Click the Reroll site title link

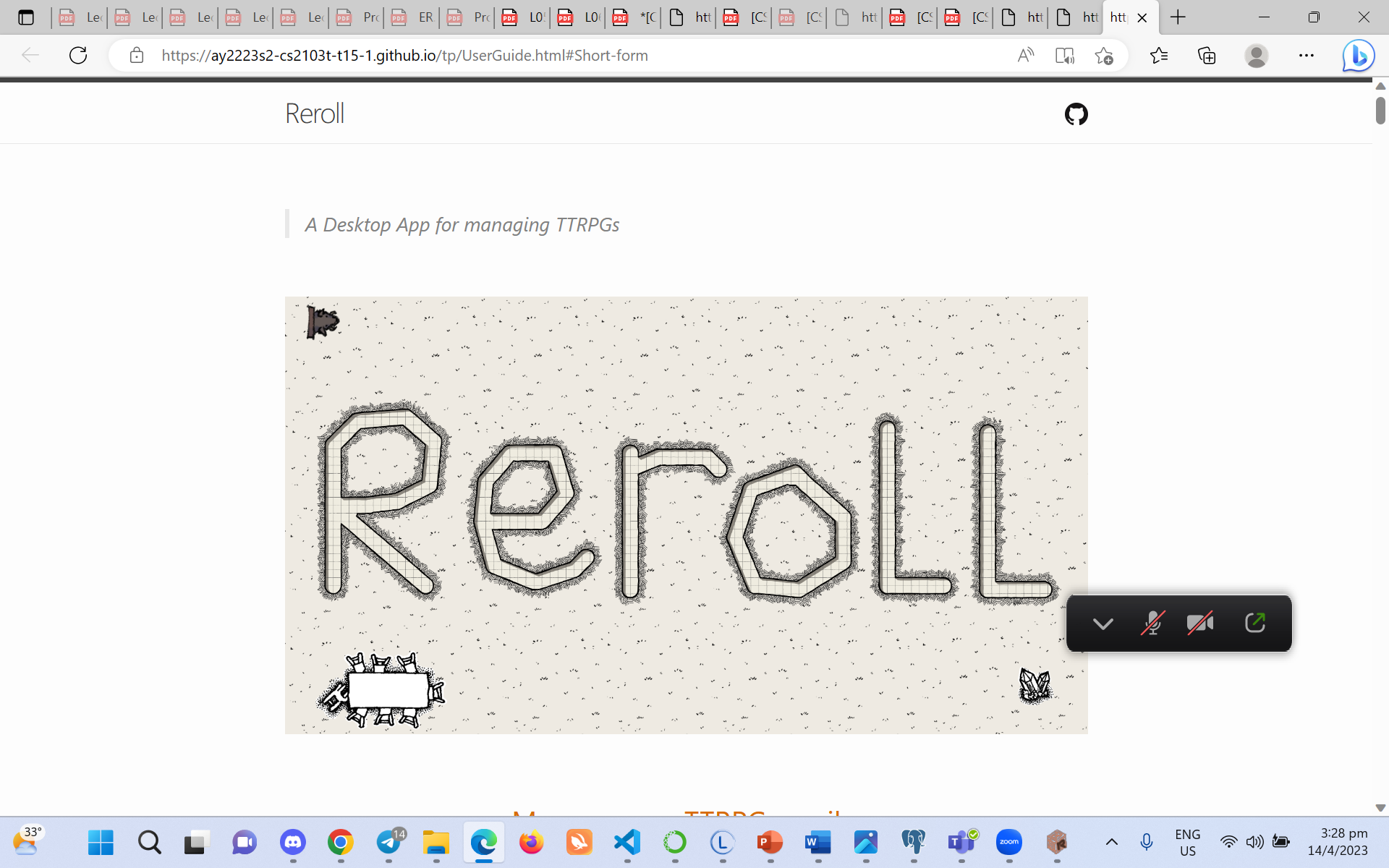[314, 114]
